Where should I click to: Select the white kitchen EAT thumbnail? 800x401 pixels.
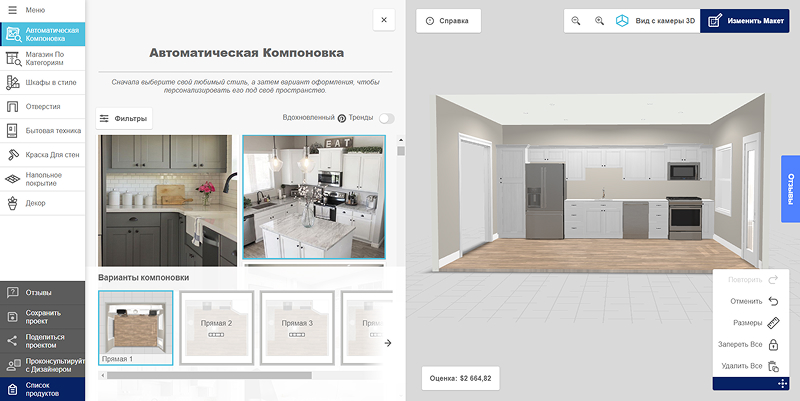314,197
